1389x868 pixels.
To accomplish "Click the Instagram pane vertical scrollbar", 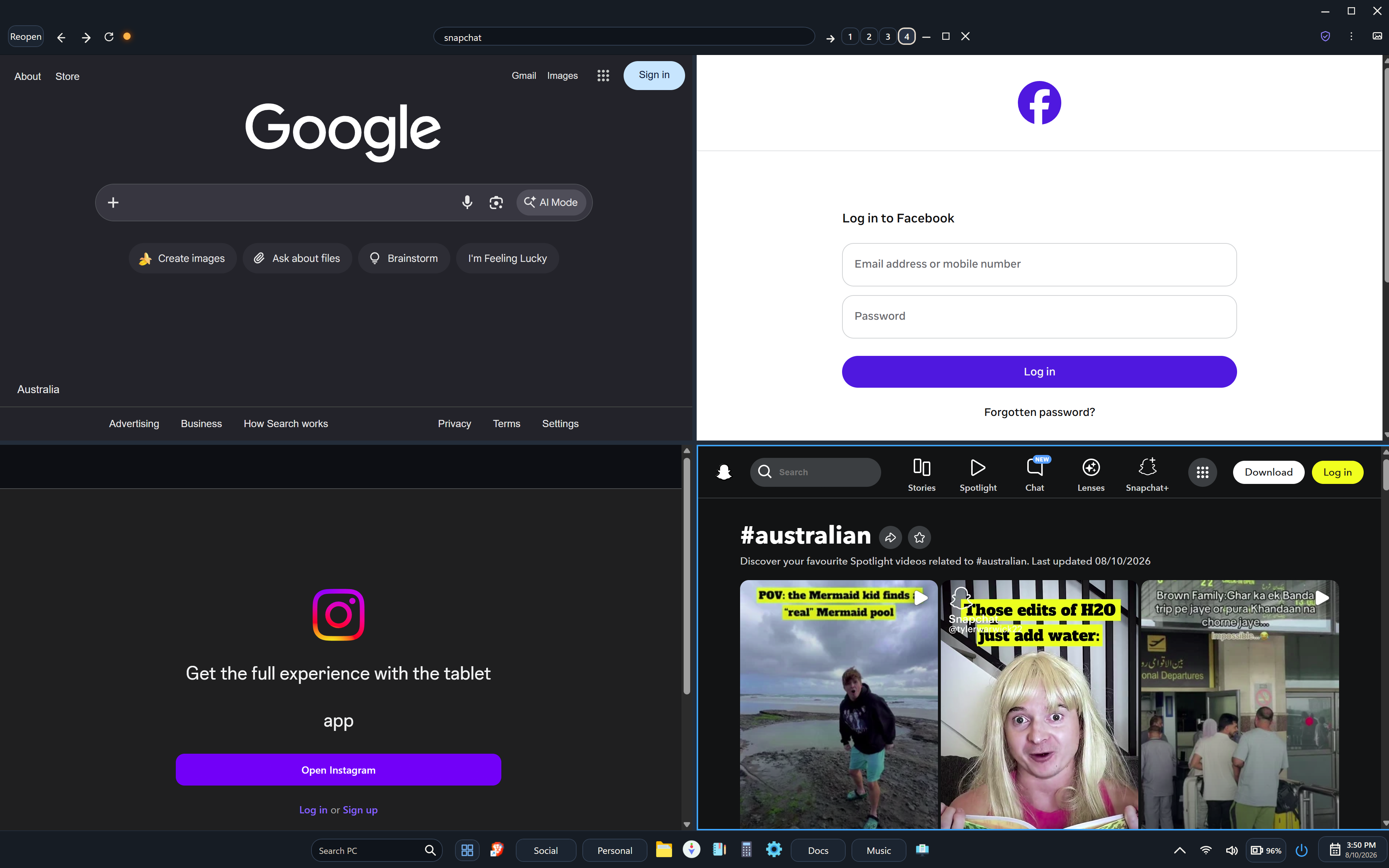I will point(687,576).
